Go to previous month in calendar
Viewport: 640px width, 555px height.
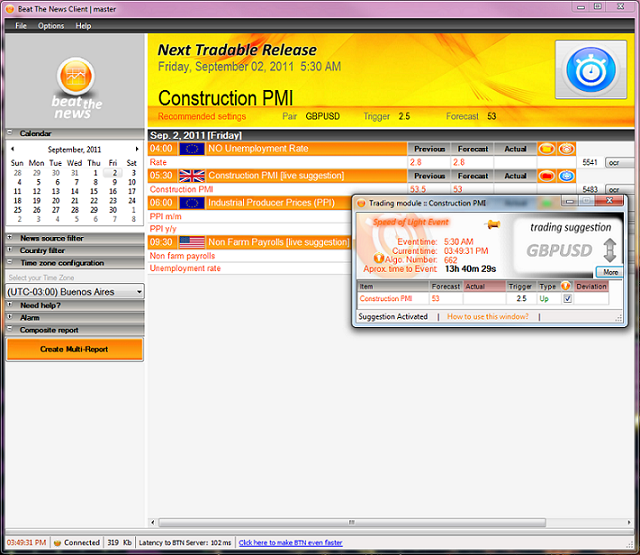pyautogui.click(x=12, y=149)
